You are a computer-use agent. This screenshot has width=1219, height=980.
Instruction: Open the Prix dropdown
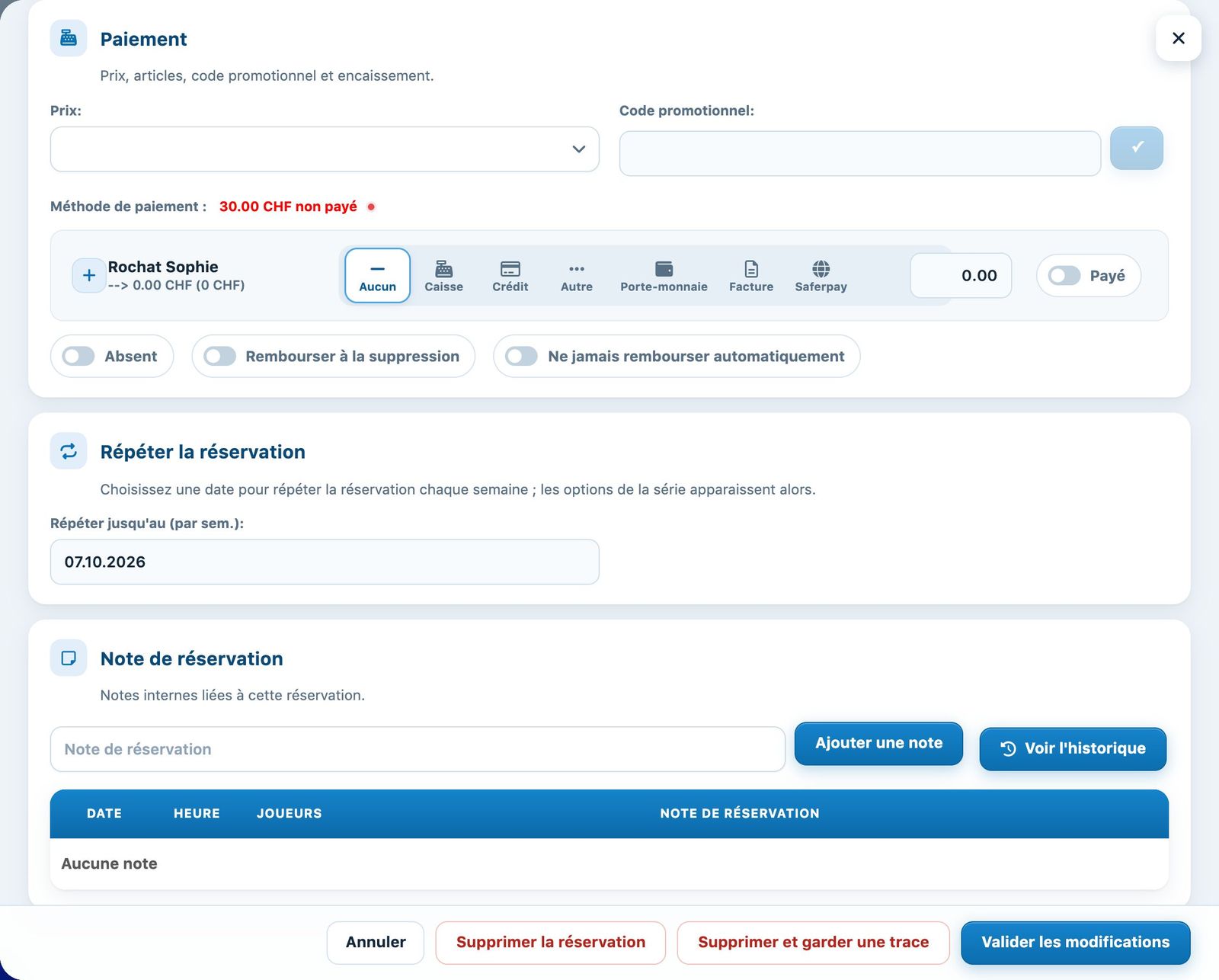[325, 149]
